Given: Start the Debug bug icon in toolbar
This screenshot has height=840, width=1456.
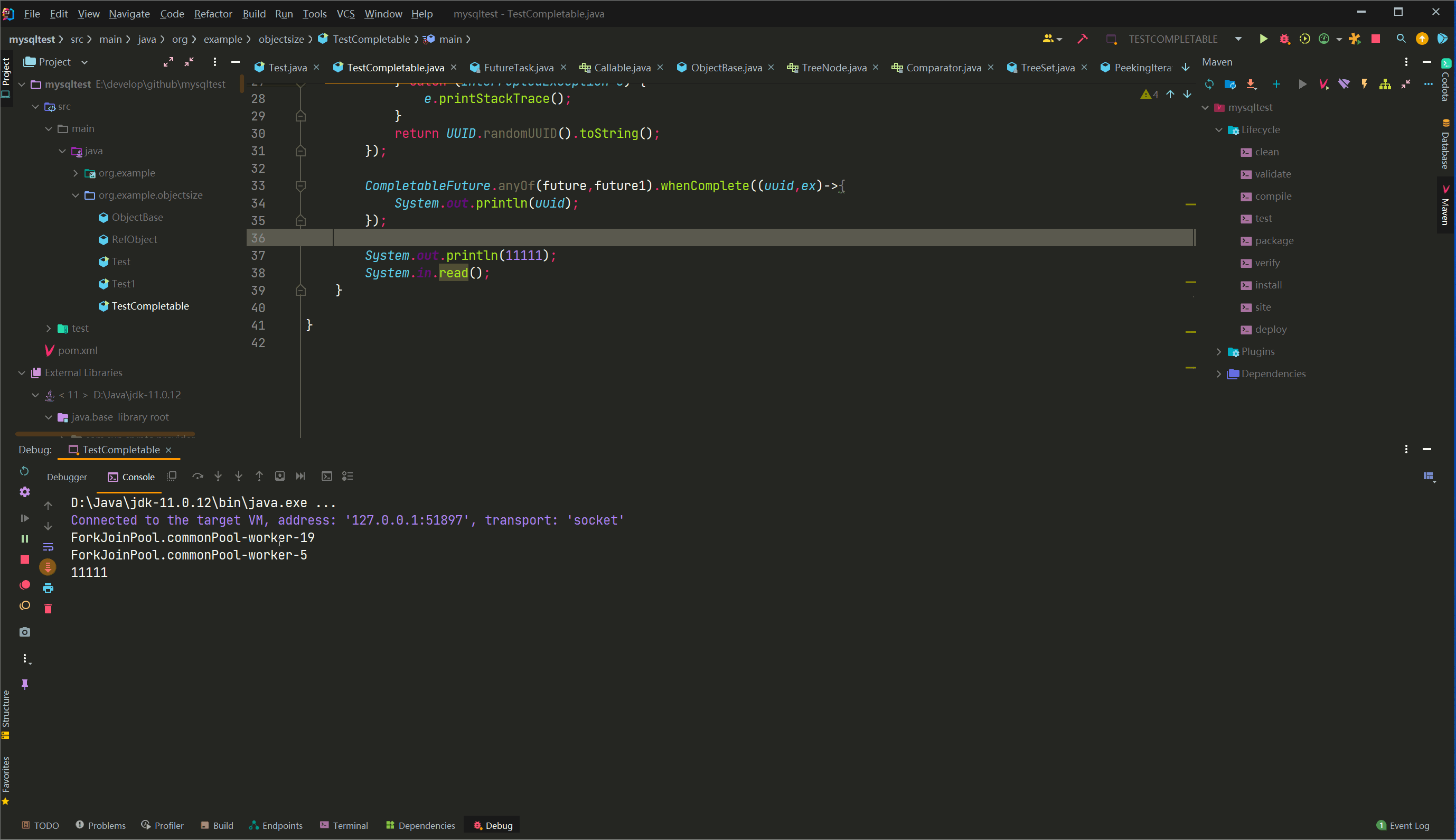Looking at the screenshot, I should pyautogui.click(x=1285, y=39).
